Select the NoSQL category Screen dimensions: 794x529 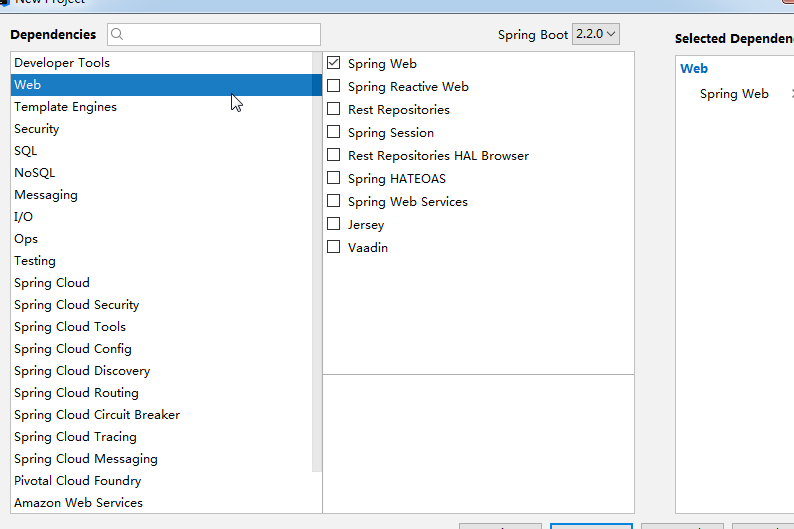[x=162, y=173]
